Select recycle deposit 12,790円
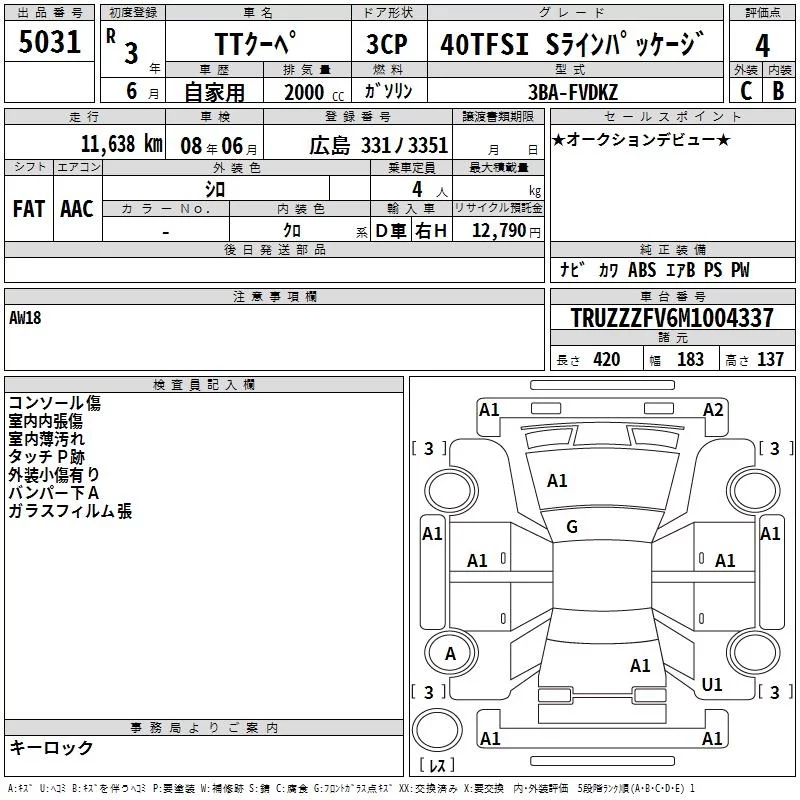This screenshot has height=800, width=800. [x=506, y=231]
